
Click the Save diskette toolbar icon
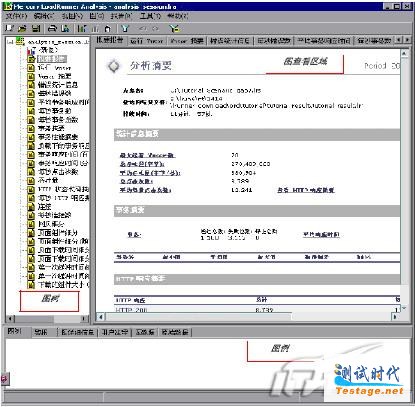[36, 28]
